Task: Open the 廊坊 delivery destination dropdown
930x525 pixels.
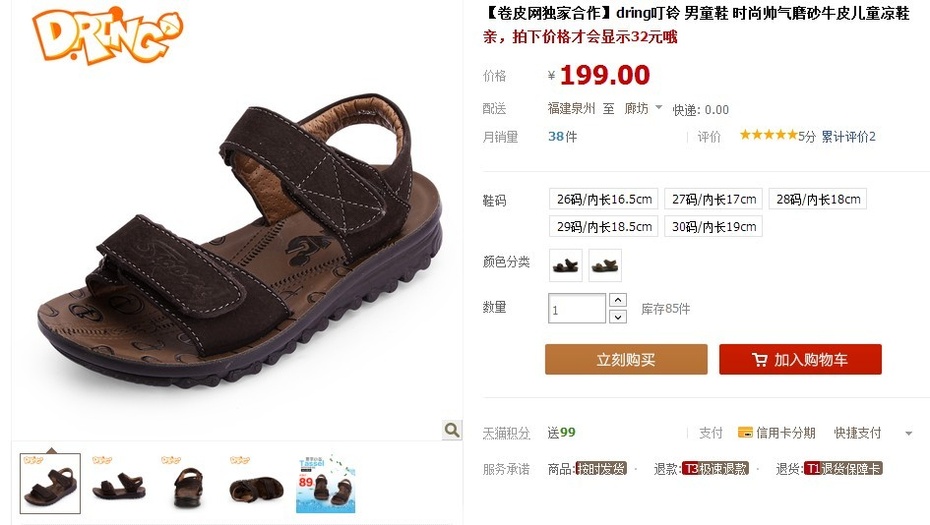Action: pos(643,108)
